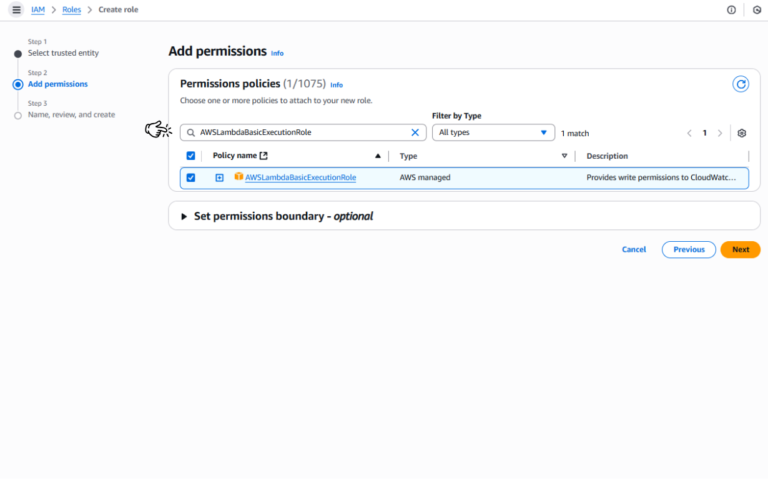This screenshot has height=483, width=768.
Task: Refresh the permissions policies list
Action: pyautogui.click(x=741, y=84)
